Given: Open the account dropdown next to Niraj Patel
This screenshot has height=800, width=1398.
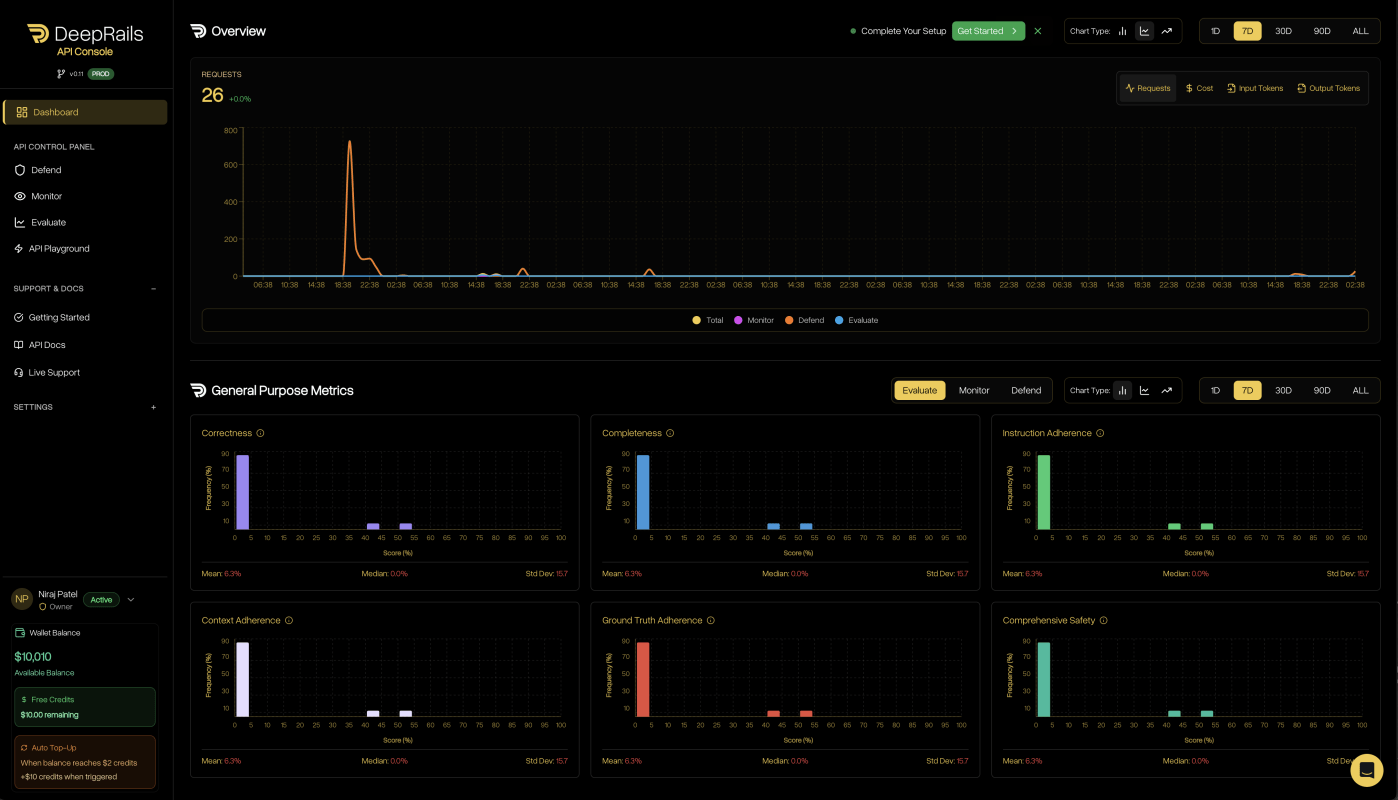Looking at the screenshot, I should [x=130, y=599].
